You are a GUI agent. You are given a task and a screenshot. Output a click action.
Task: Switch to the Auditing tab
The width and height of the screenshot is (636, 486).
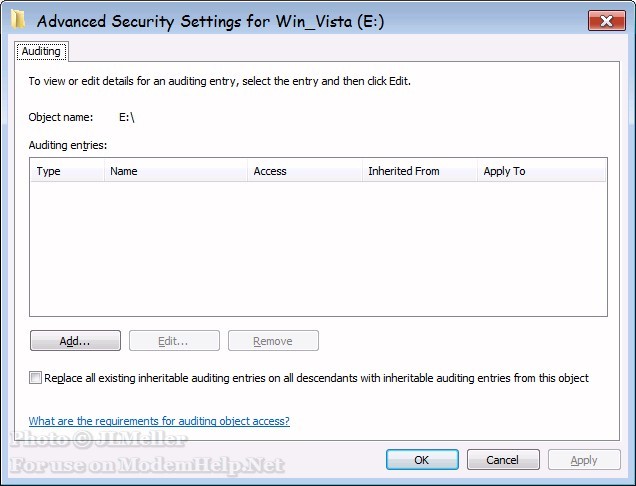pyautogui.click(x=41, y=50)
